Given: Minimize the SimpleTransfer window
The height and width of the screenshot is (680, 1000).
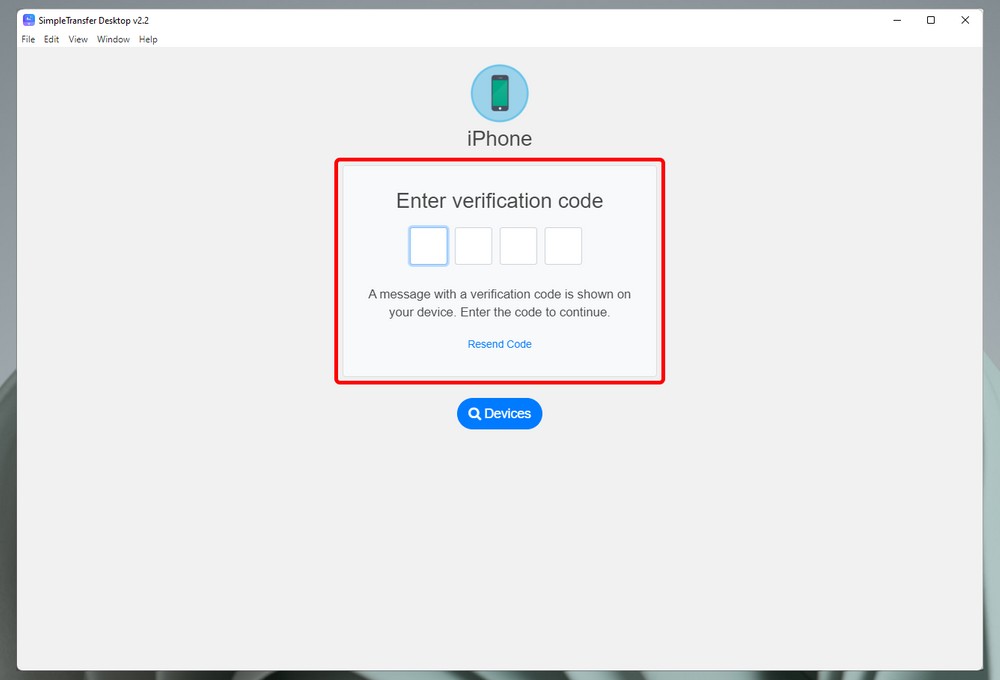Looking at the screenshot, I should click(x=897, y=20).
